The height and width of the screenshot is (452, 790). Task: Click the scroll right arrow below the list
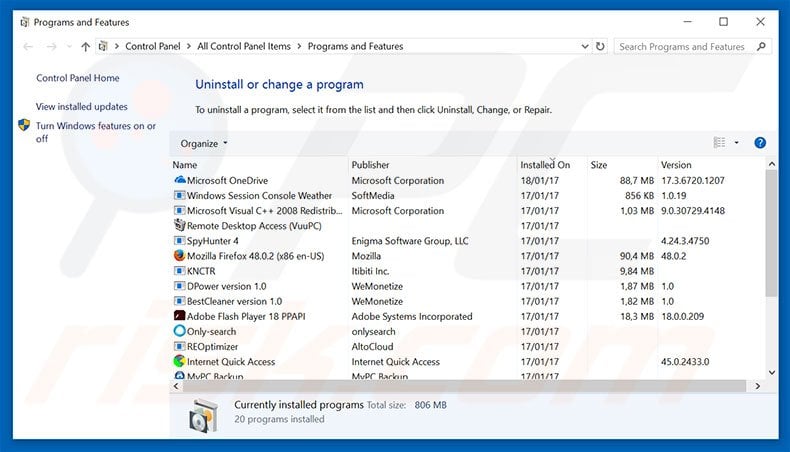tap(757, 386)
